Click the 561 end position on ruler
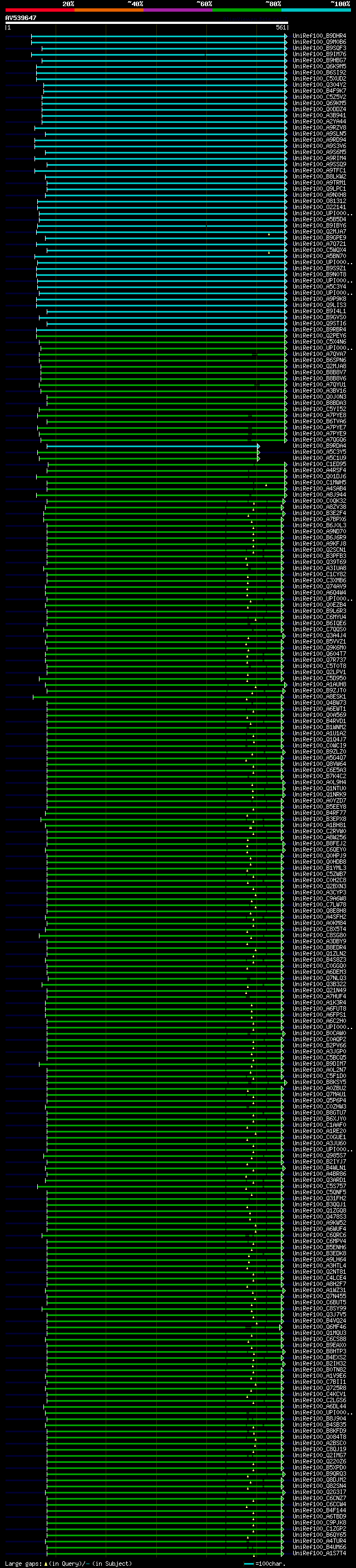 (x=280, y=27)
